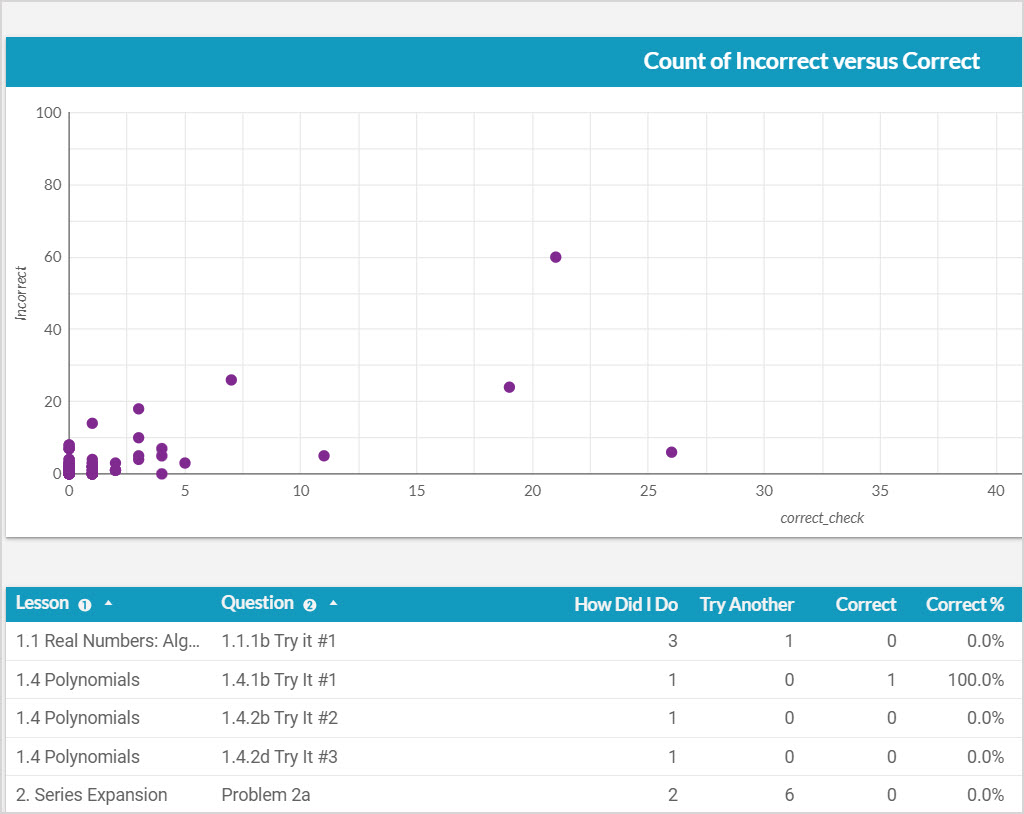
Task: Click the ascending arrow next to Question
Action: tap(333, 604)
